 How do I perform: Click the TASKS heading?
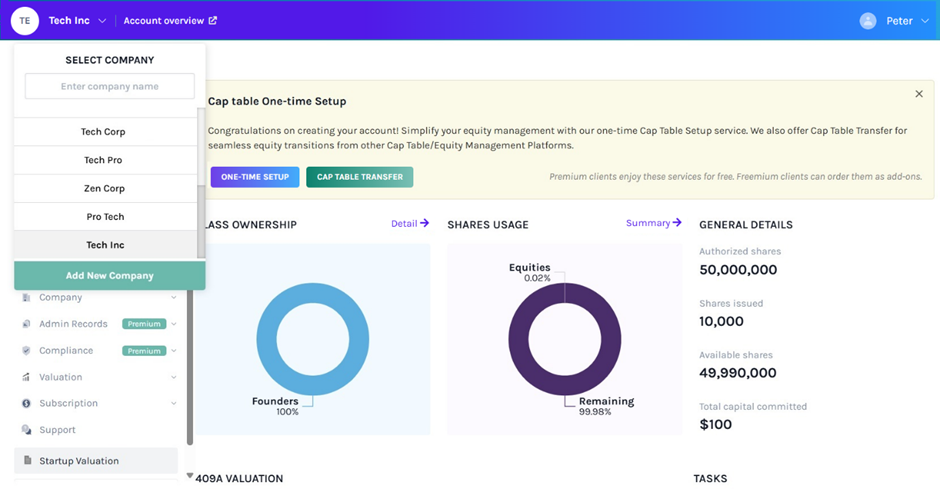click(710, 478)
